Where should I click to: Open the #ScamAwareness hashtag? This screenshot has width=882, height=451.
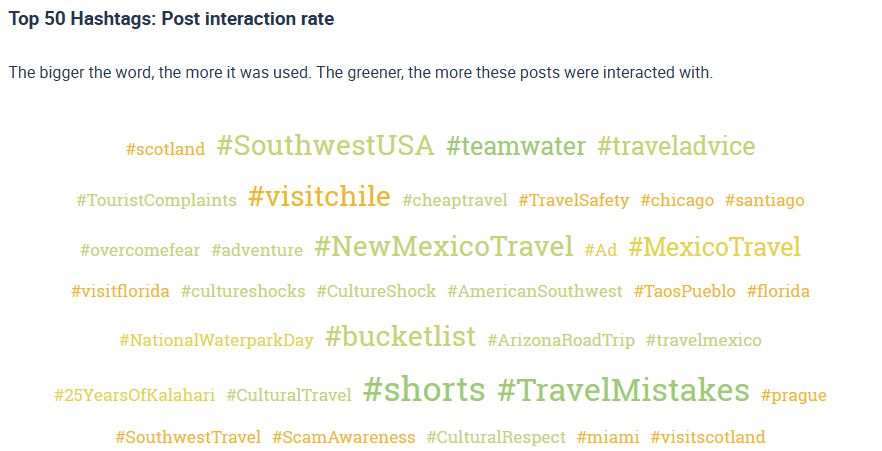tap(343, 438)
